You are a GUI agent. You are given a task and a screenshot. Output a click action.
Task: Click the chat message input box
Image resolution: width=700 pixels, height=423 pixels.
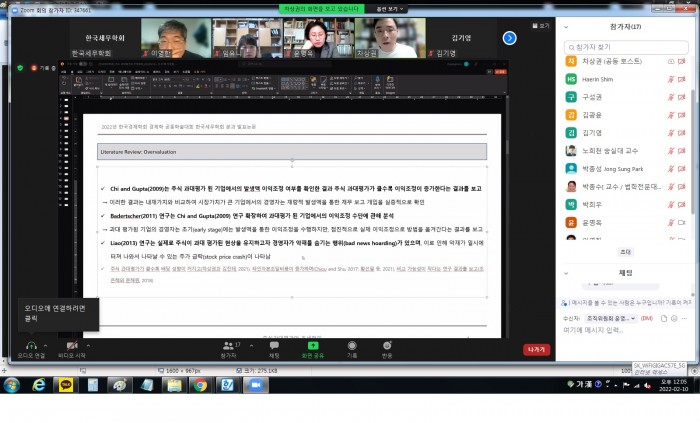[x=620, y=331]
